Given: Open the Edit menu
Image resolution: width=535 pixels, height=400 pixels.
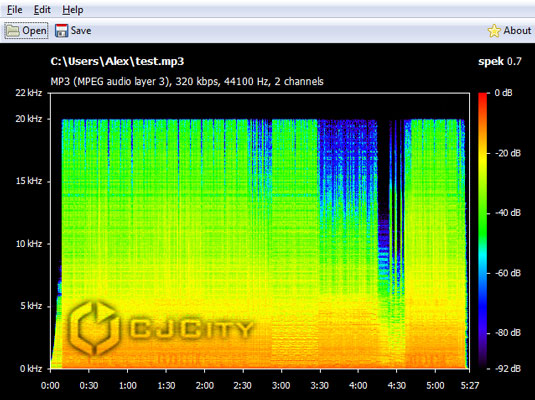Looking at the screenshot, I should point(42,10).
